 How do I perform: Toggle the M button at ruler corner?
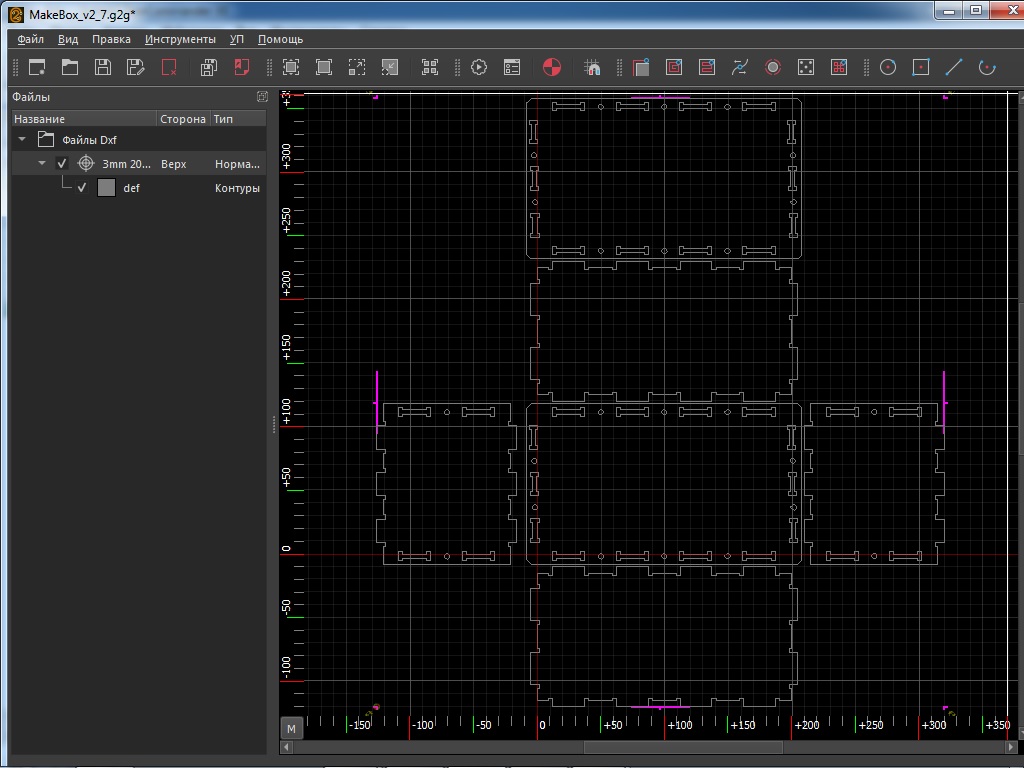click(x=291, y=727)
